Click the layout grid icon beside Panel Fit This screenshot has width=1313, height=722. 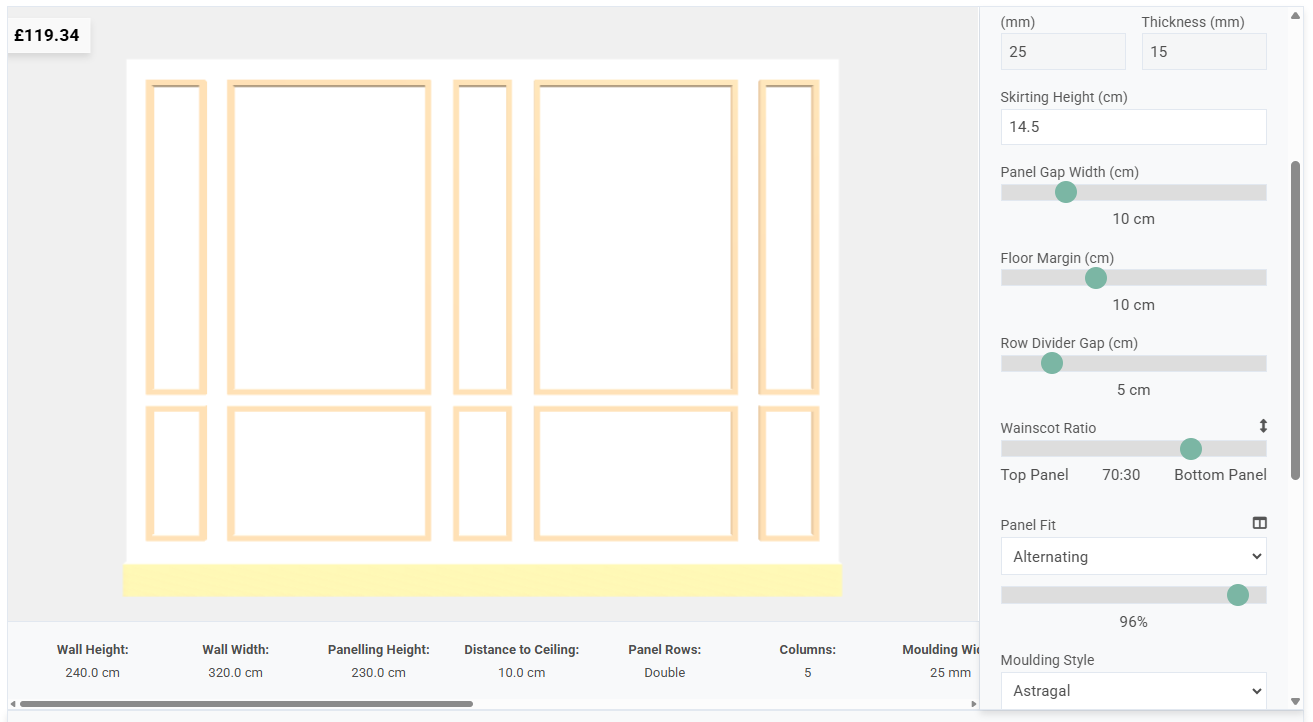click(1259, 522)
